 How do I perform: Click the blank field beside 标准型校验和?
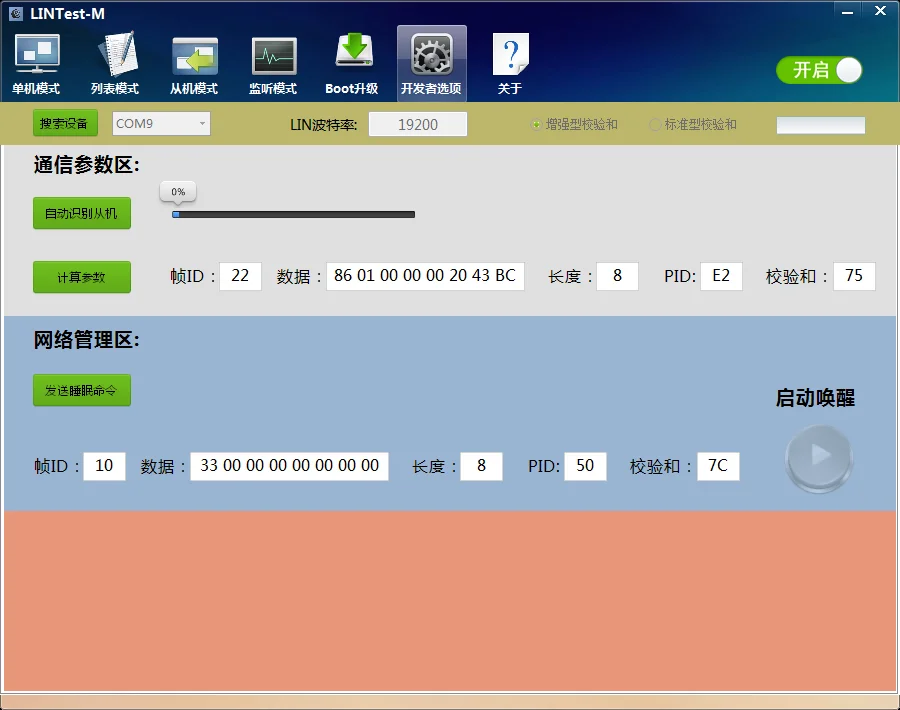821,125
